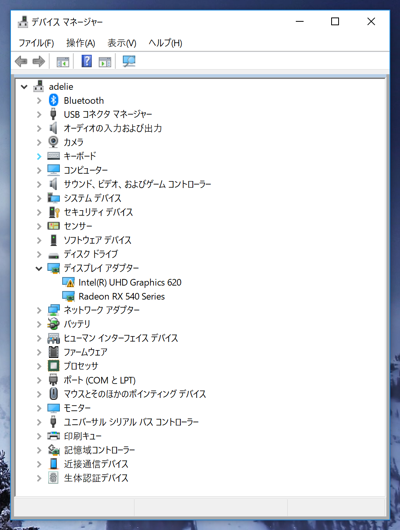Click the mouse icon for マウスとそのほかのポインティング デバイス
This screenshot has width=400, height=530.
(x=53, y=394)
